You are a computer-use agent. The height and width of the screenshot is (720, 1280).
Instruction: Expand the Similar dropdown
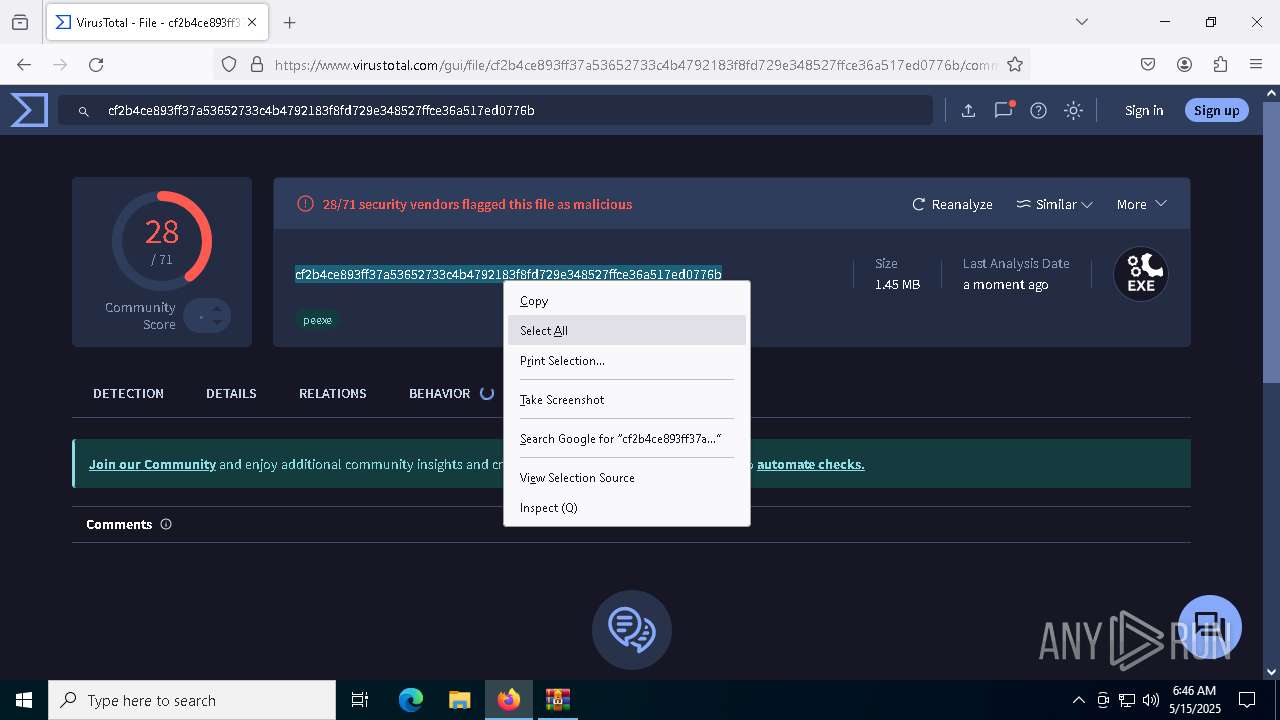[x=1054, y=204]
